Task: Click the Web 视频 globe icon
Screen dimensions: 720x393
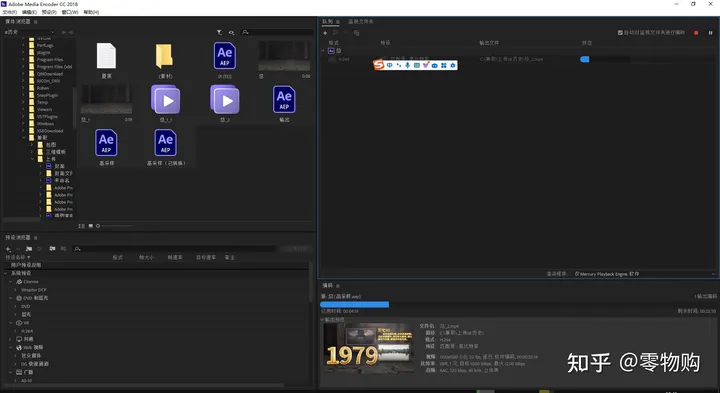Action: [19, 348]
